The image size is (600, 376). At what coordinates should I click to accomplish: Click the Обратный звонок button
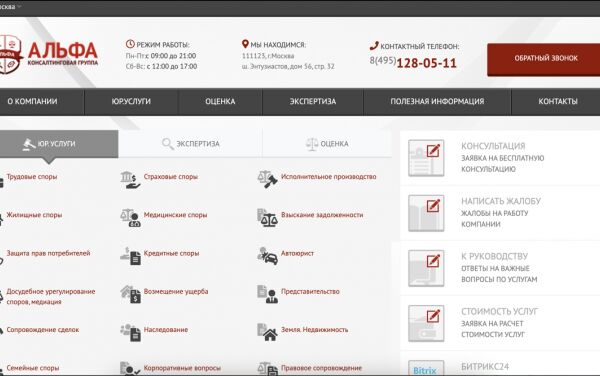(544, 59)
